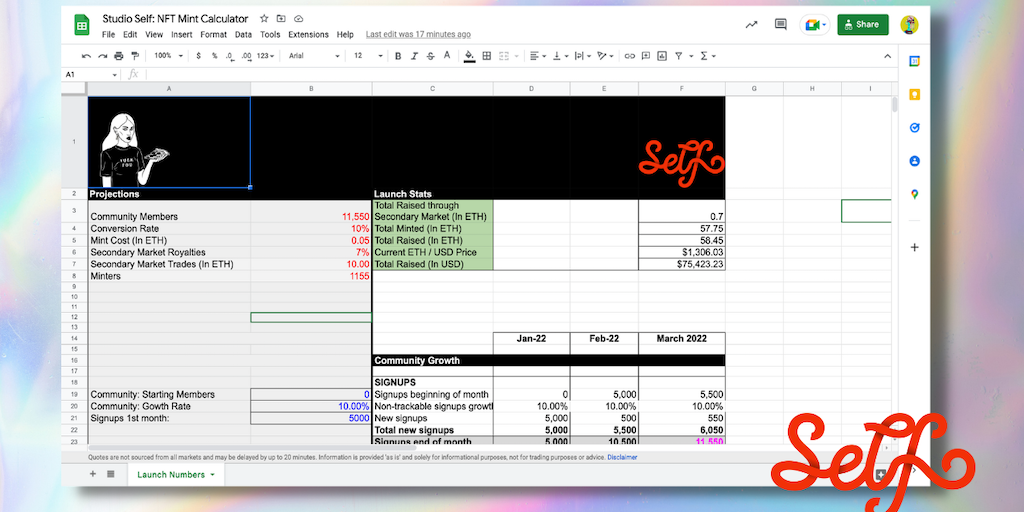Select the paint format tool

coord(135,56)
